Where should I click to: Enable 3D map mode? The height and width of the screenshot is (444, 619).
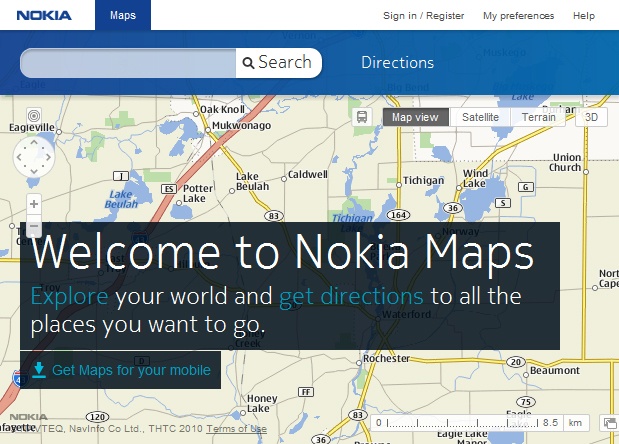pyautogui.click(x=591, y=117)
